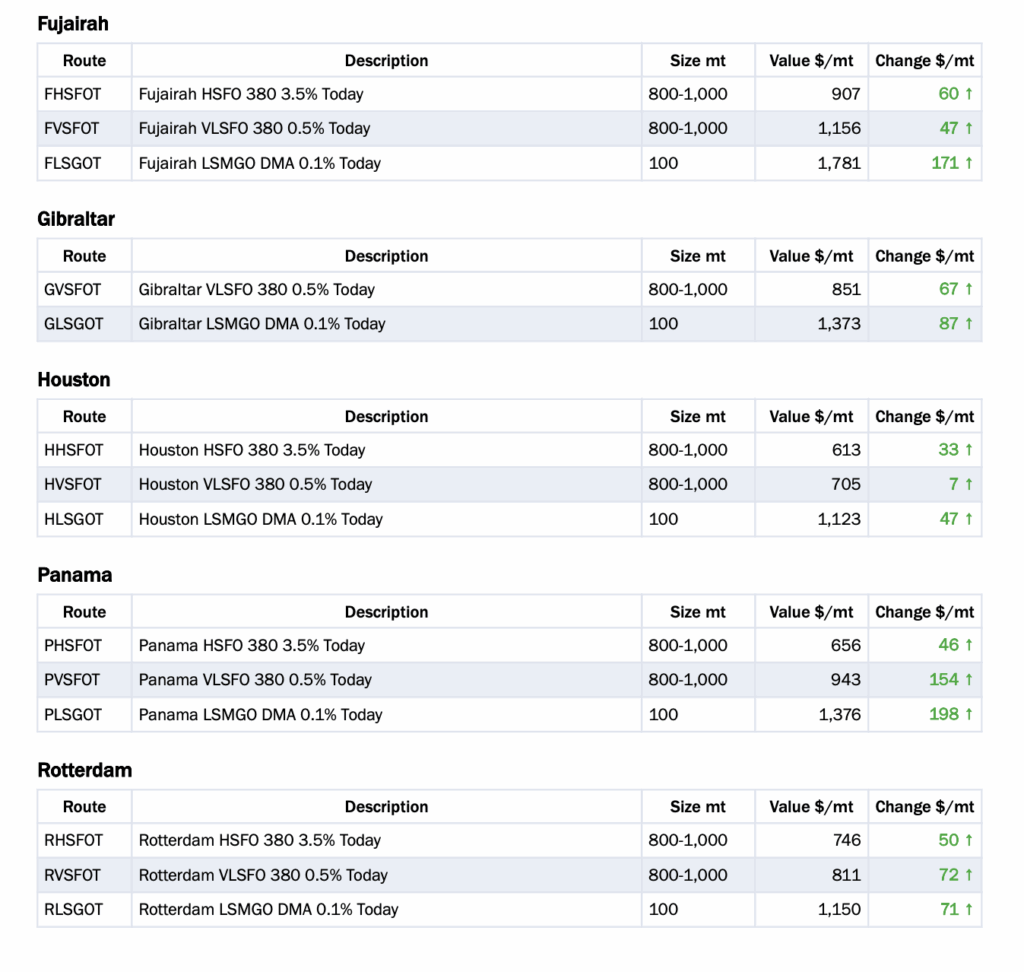The height and width of the screenshot is (972, 1024).
Task: Click the Description header in Panama table
Action: pos(386,612)
